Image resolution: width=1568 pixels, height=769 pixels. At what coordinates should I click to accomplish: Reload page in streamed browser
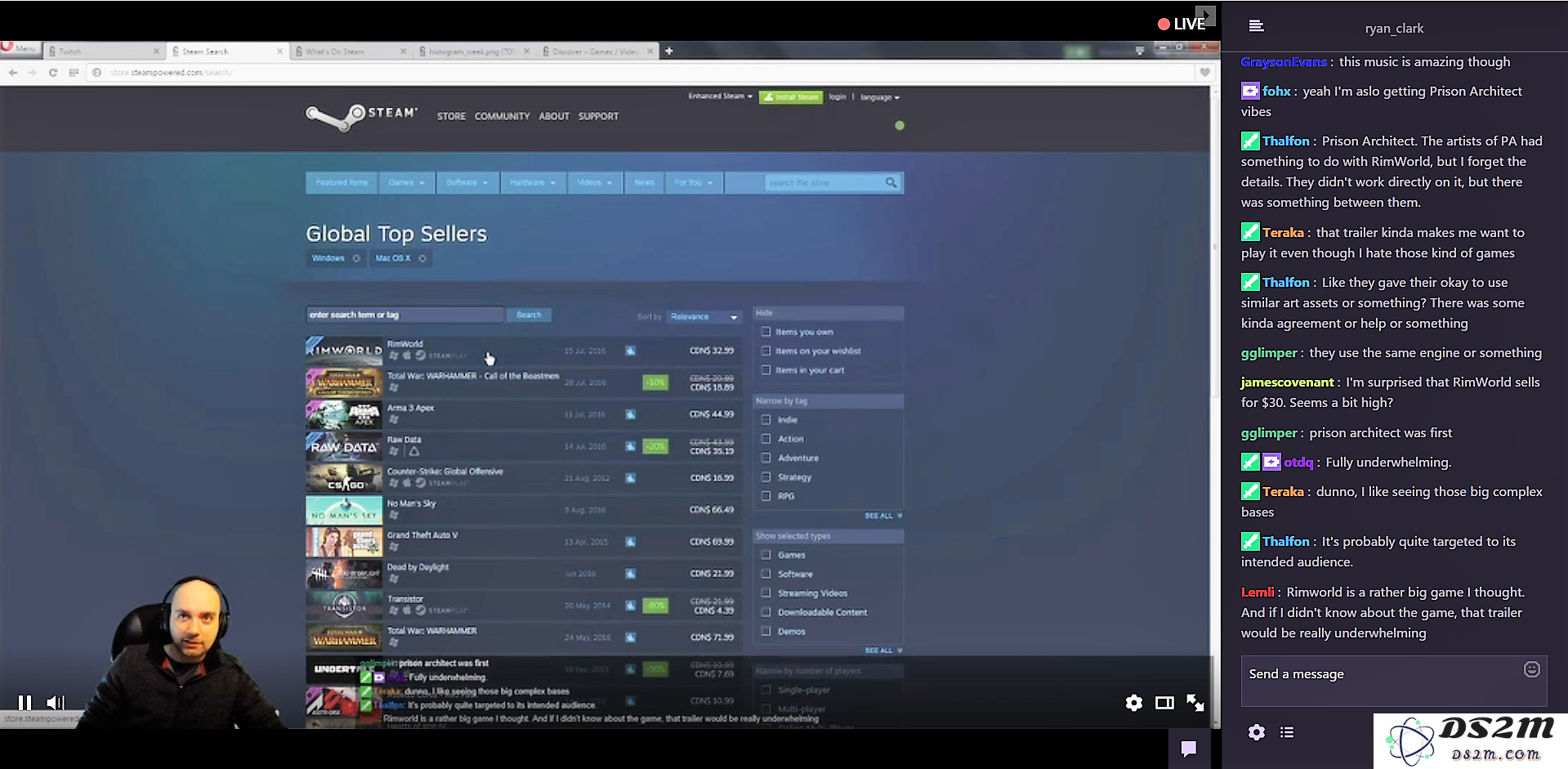coord(53,73)
